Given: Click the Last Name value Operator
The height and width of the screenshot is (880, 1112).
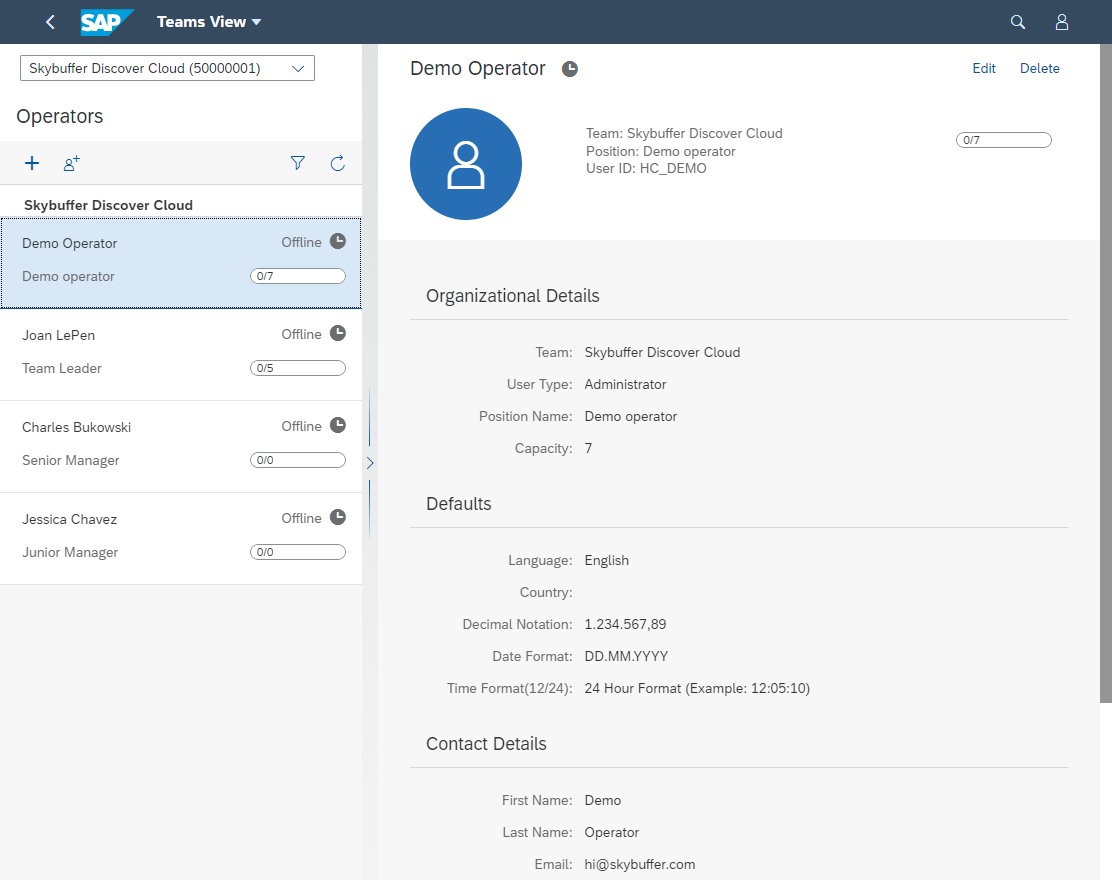Looking at the screenshot, I should pos(611,832).
